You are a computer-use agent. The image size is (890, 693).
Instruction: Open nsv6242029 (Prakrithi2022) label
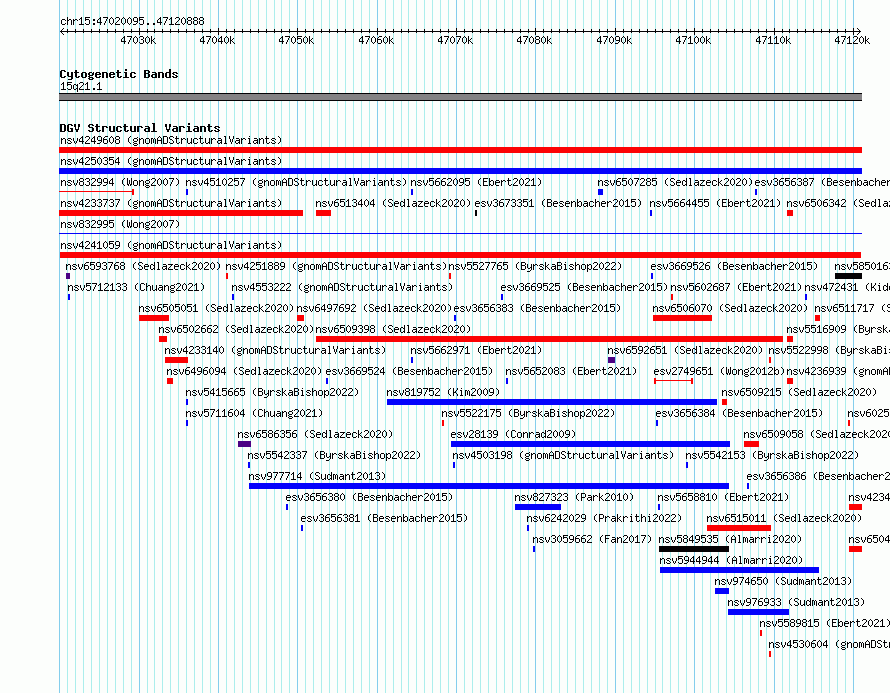[604, 518]
